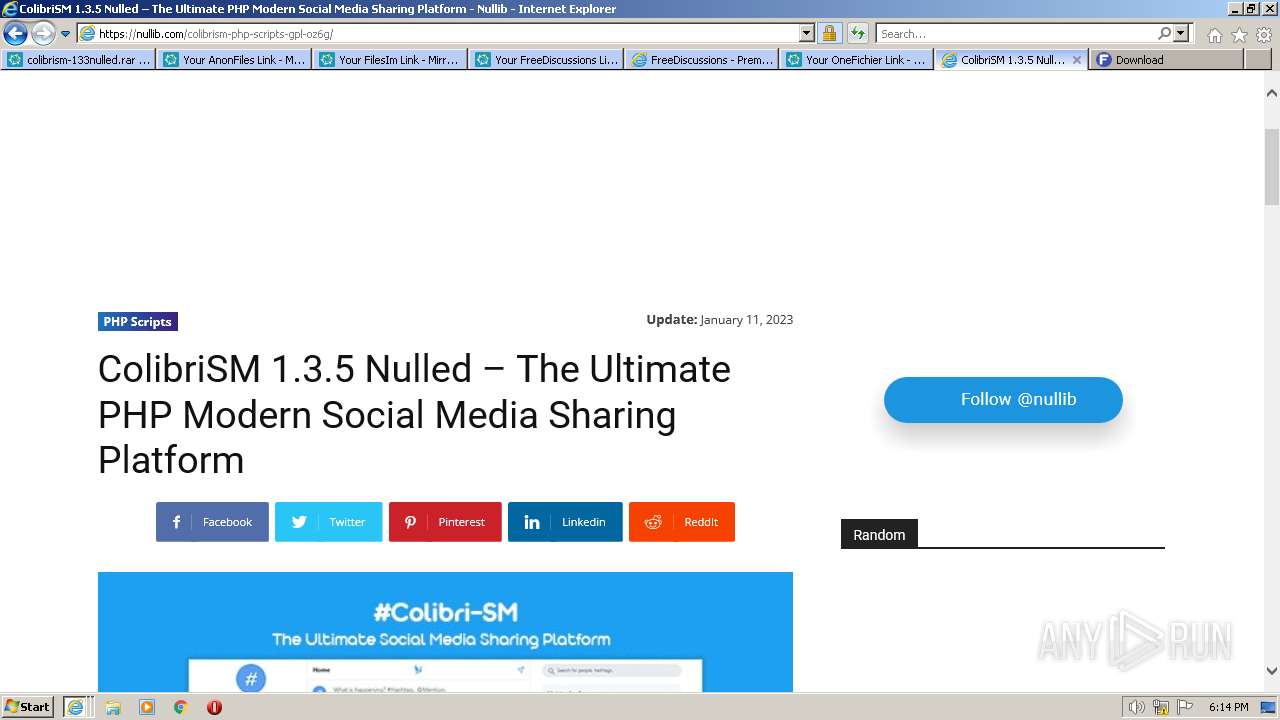Restore down the Internet Explorer window
1280x720 pixels.
click(x=1252, y=8)
